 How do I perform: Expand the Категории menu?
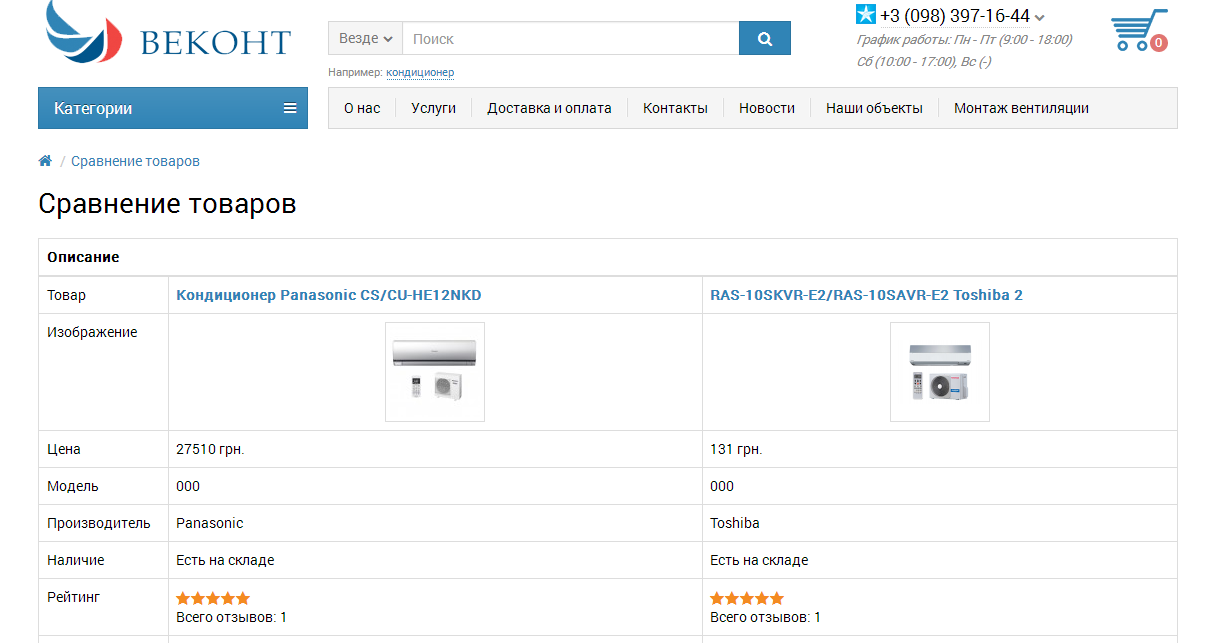[x=173, y=108]
